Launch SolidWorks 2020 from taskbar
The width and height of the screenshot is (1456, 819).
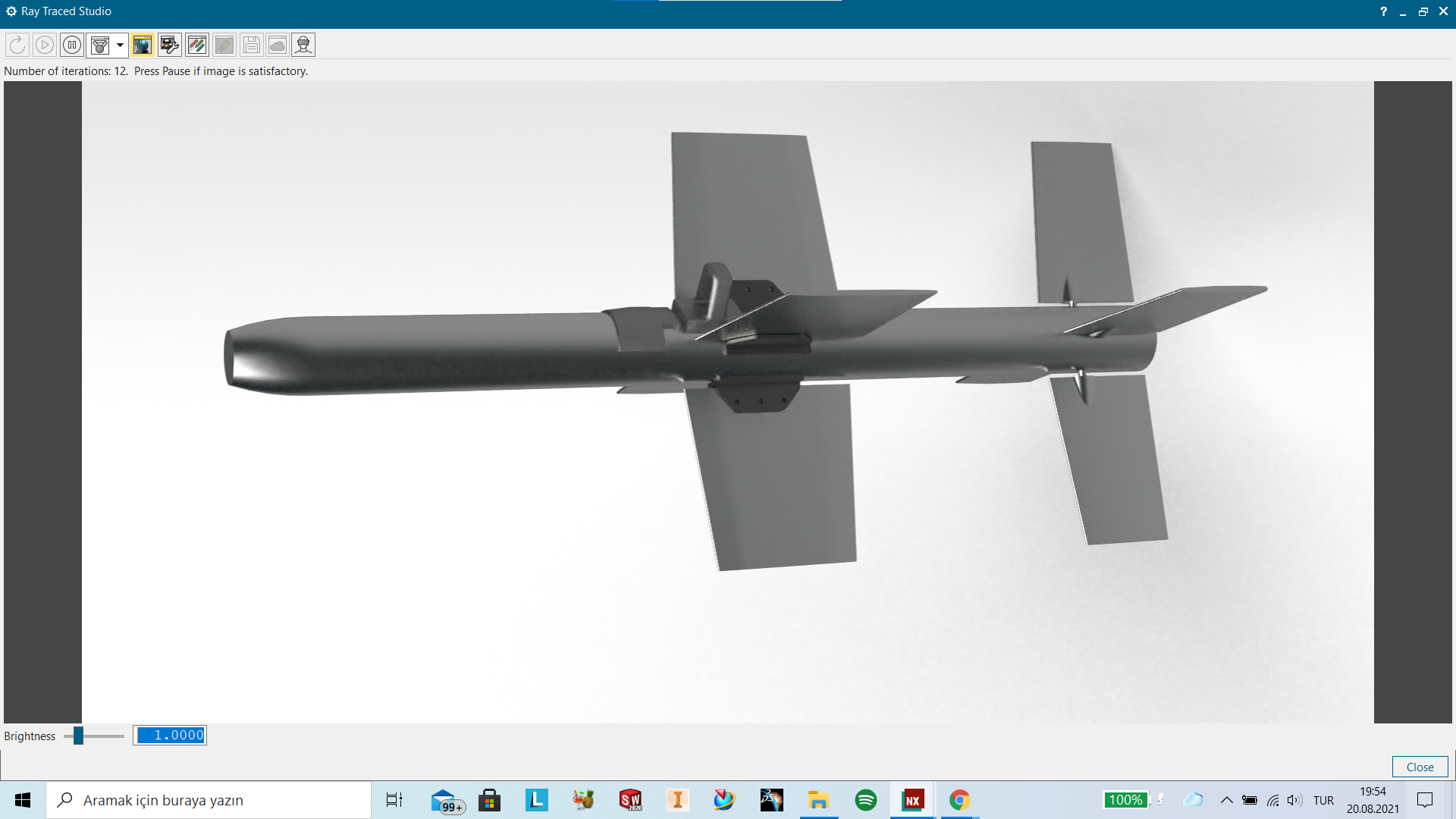point(631,800)
